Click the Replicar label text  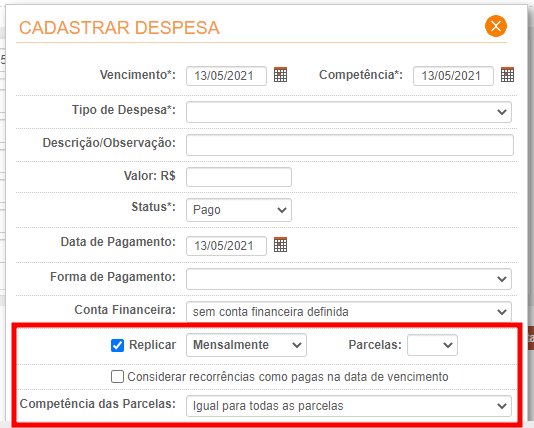[x=152, y=345]
